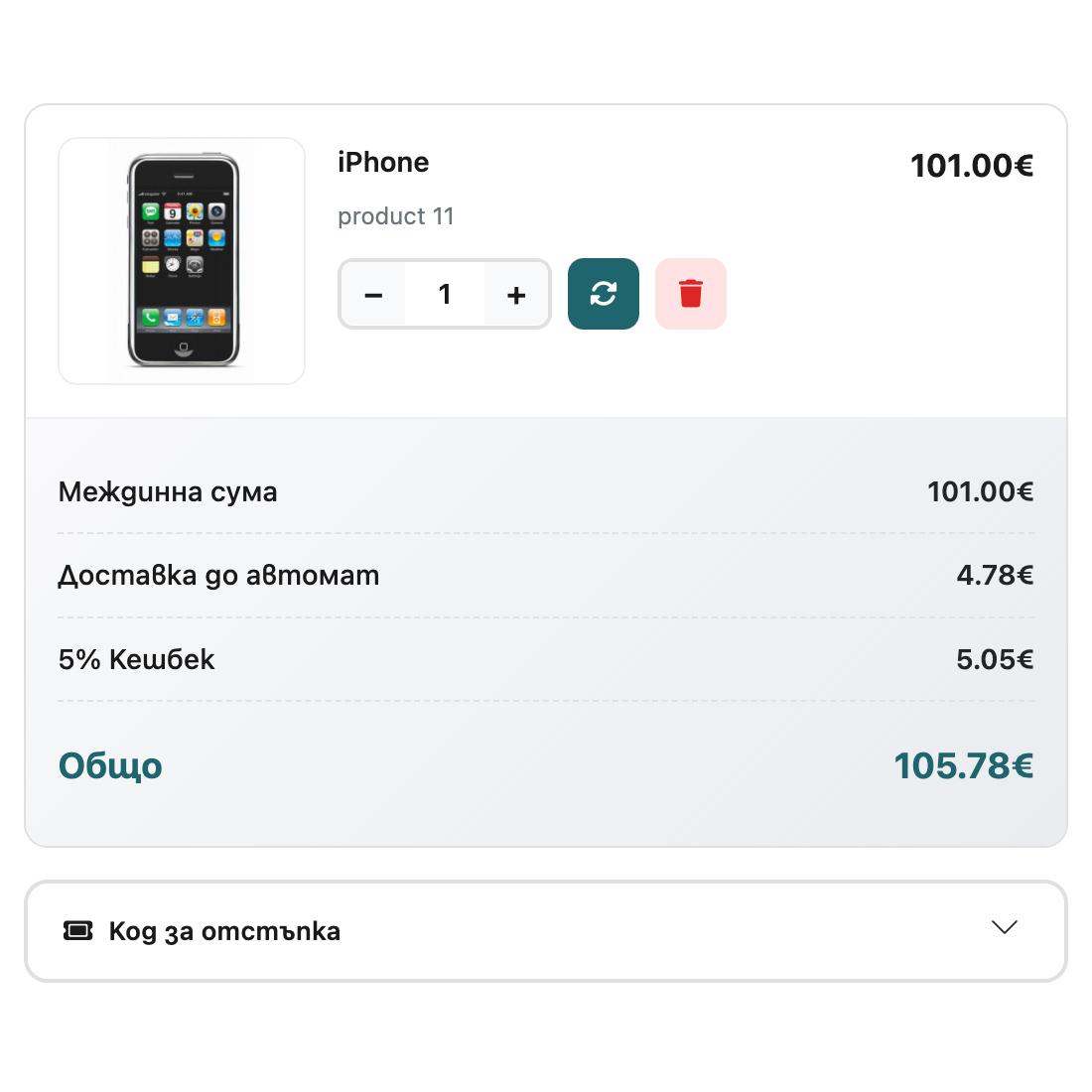Click the subtotal amount 101.00€
The width and height of the screenshot is (1092, 1092).
click(980, 492)
